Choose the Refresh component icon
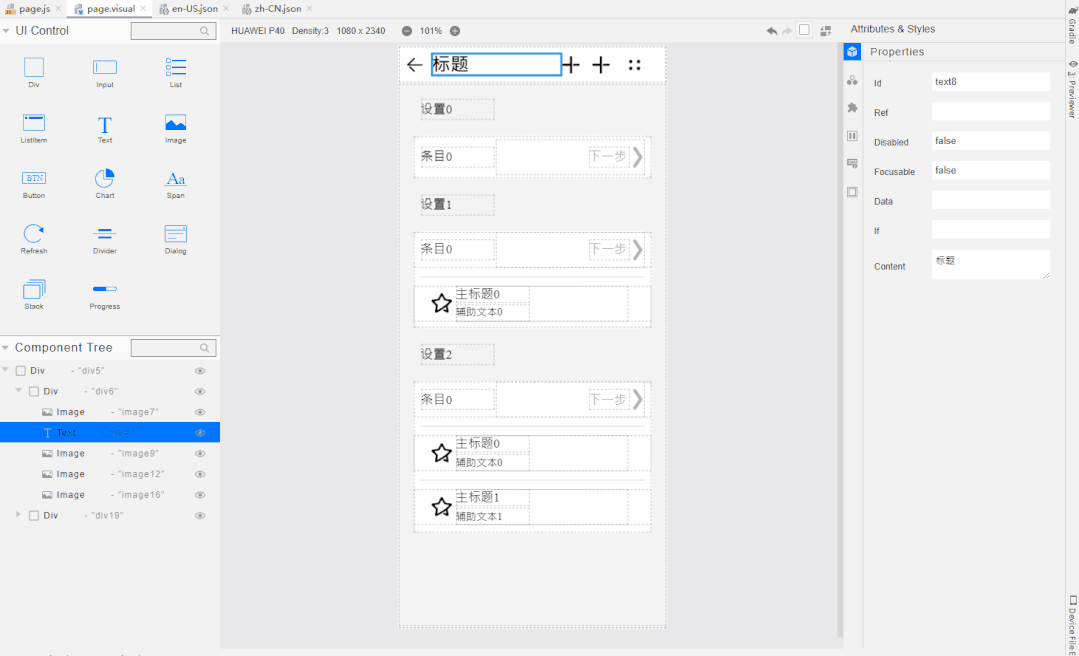This screenshot has height=656, width=1079. (x=34, y=234)
